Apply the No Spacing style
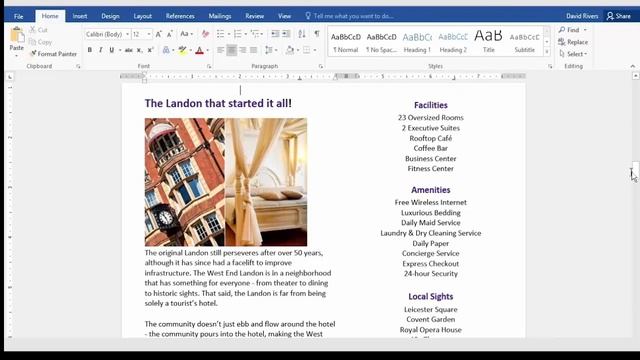The height and width of the screenshot is (360, 640). click(x=381, y=42)
